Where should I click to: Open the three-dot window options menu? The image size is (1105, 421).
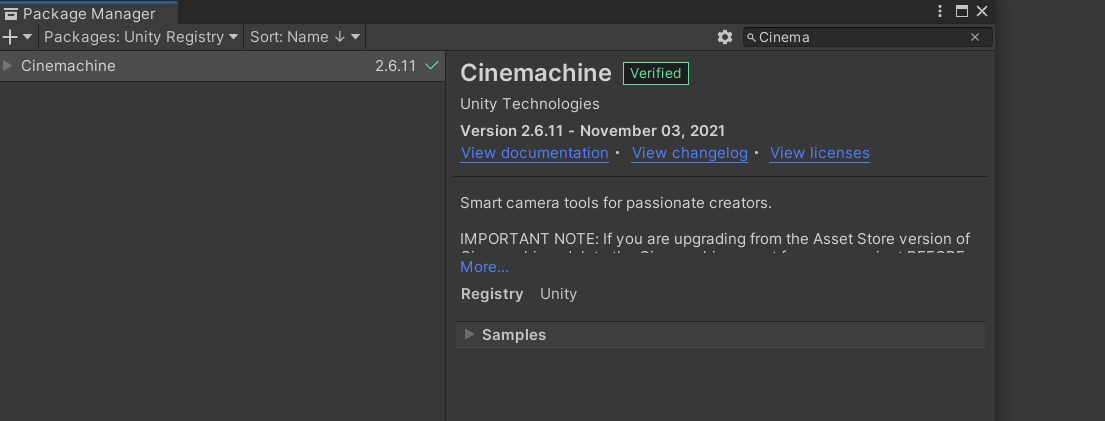[x=940, y=11]
